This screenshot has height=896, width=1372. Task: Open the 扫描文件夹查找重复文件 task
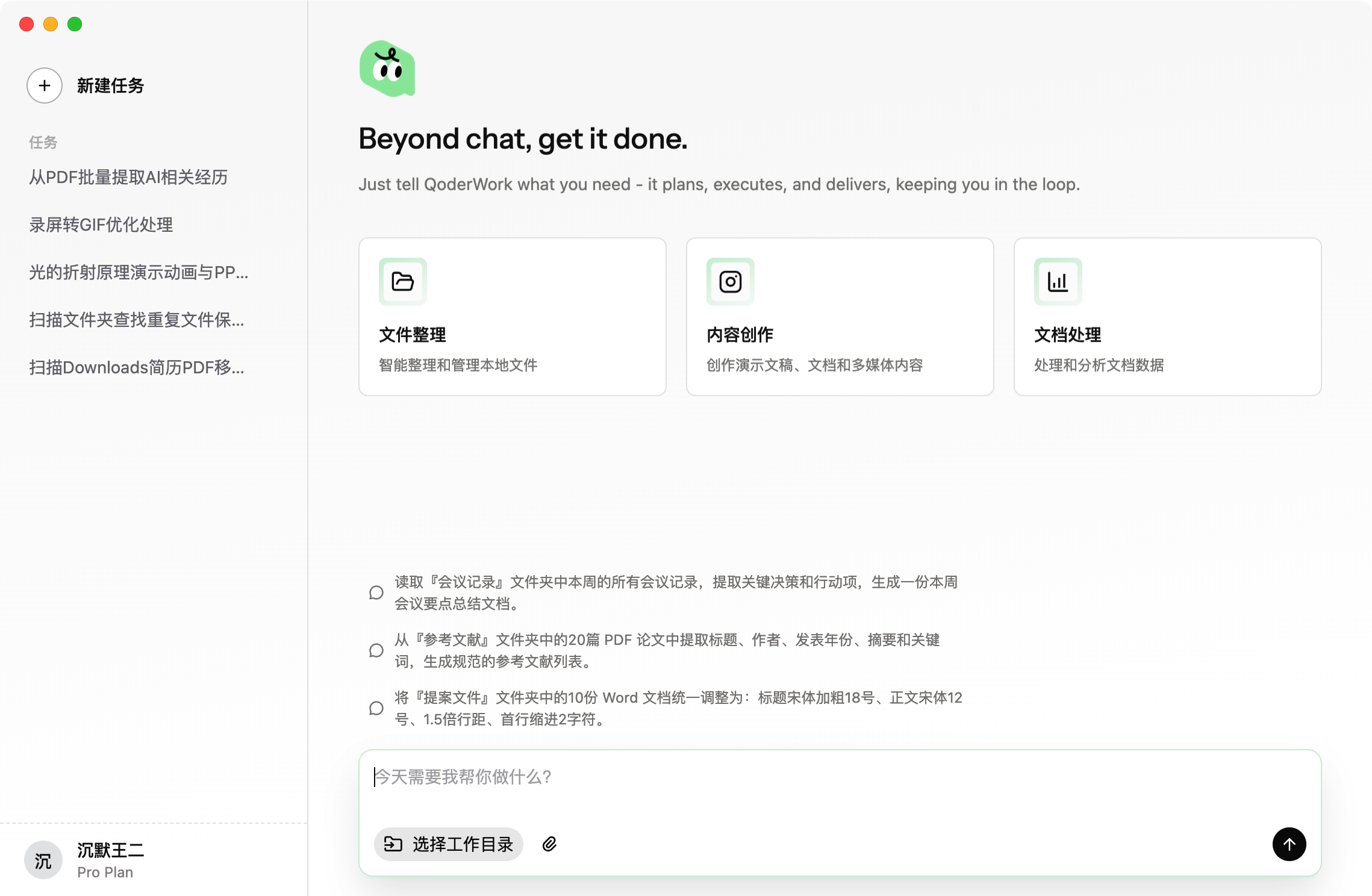[x=137, y=320]
